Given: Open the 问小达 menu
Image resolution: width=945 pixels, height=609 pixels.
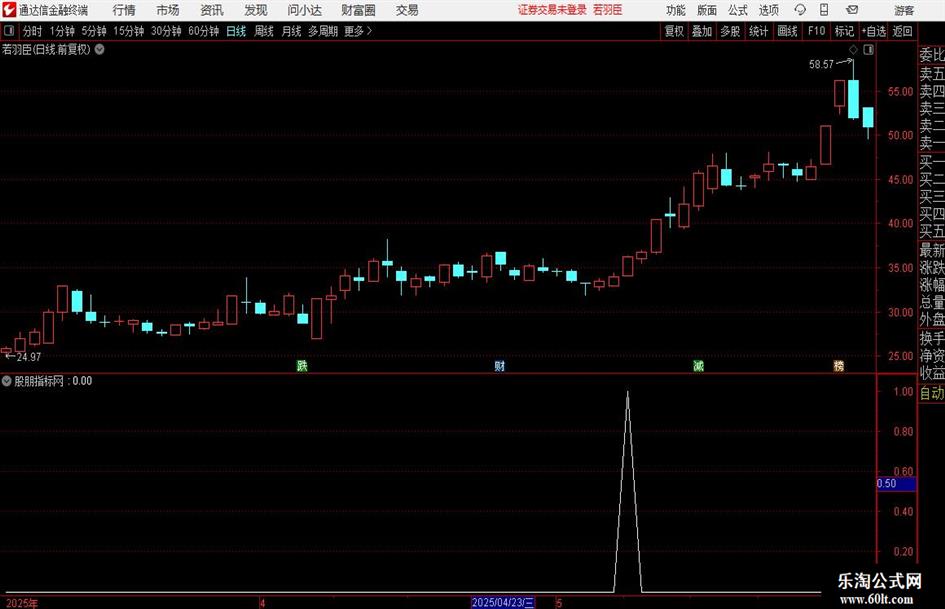Looking at the screenshot, I should tap(304, 10).
